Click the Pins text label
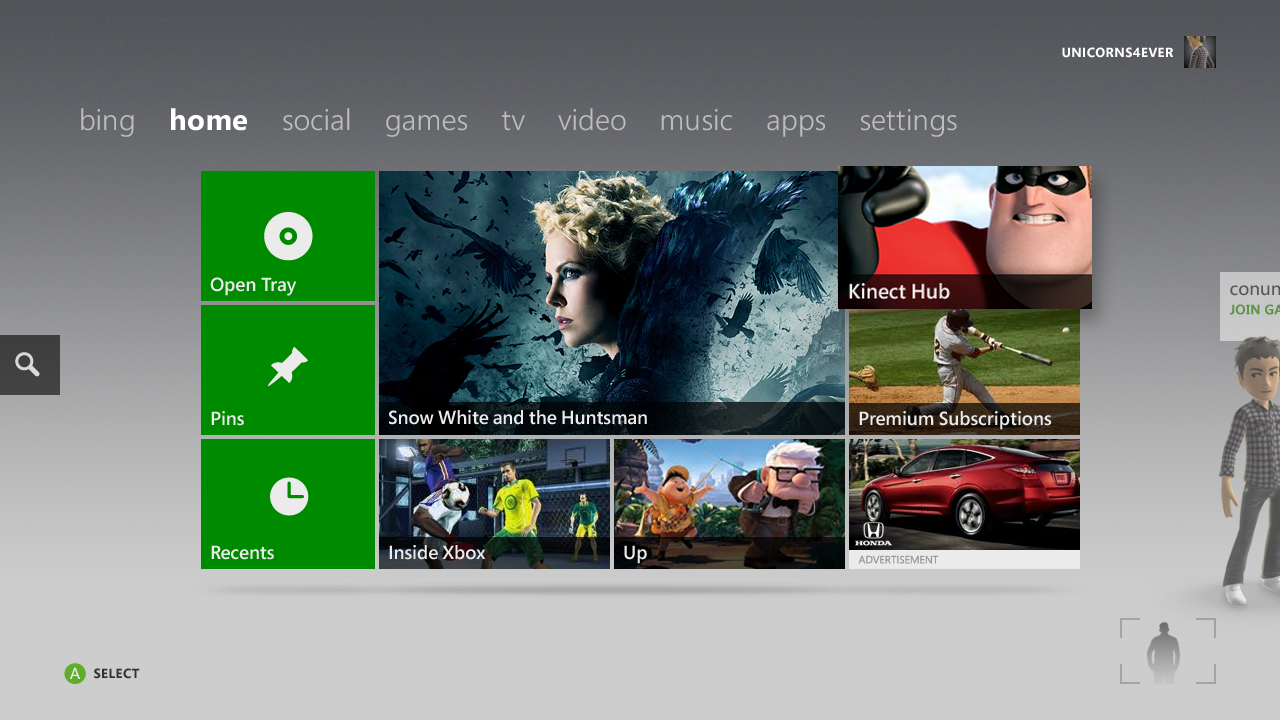 click(227, 419)
